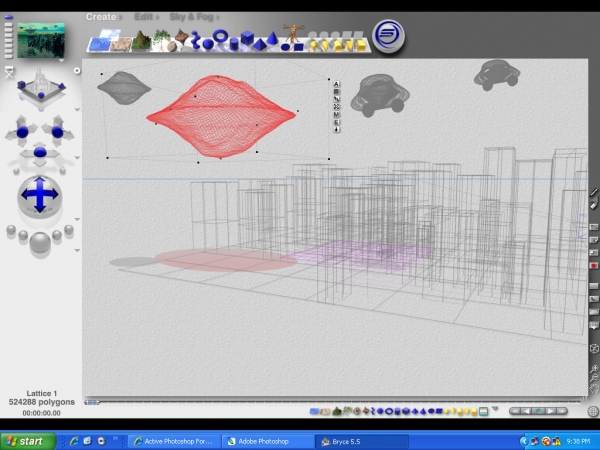Viewport: 600px width, 450px height.
Task: Toggle the pencil interface icon on right edge
Action: point(594,192)
